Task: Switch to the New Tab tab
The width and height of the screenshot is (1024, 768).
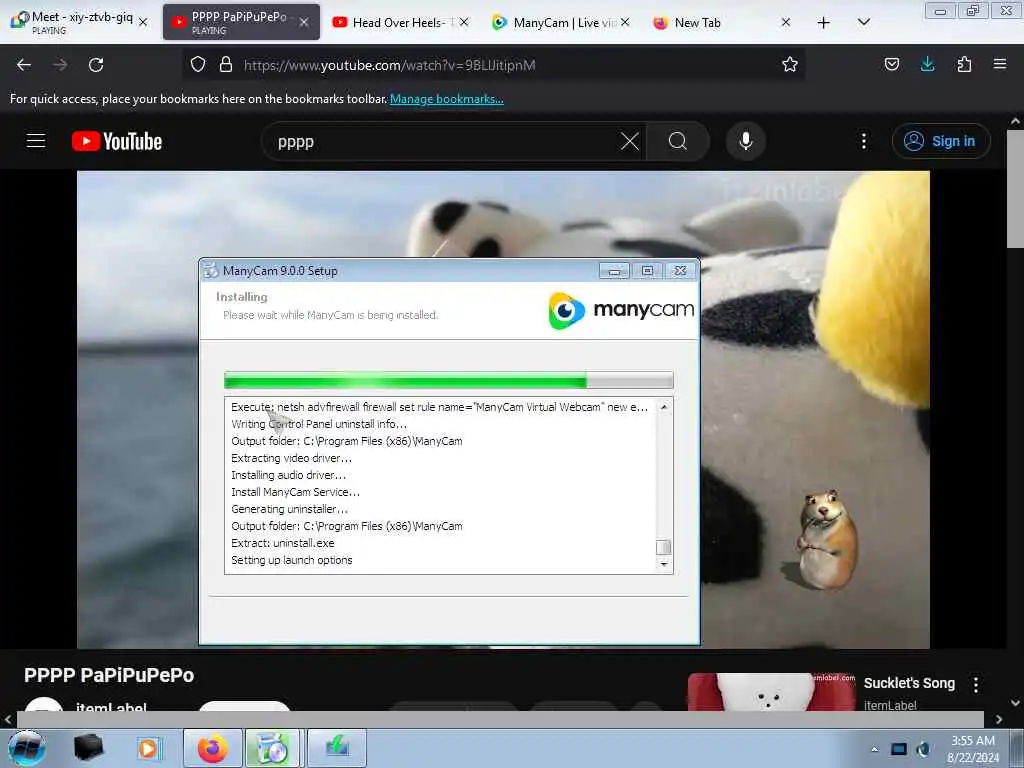Action: 720,22
